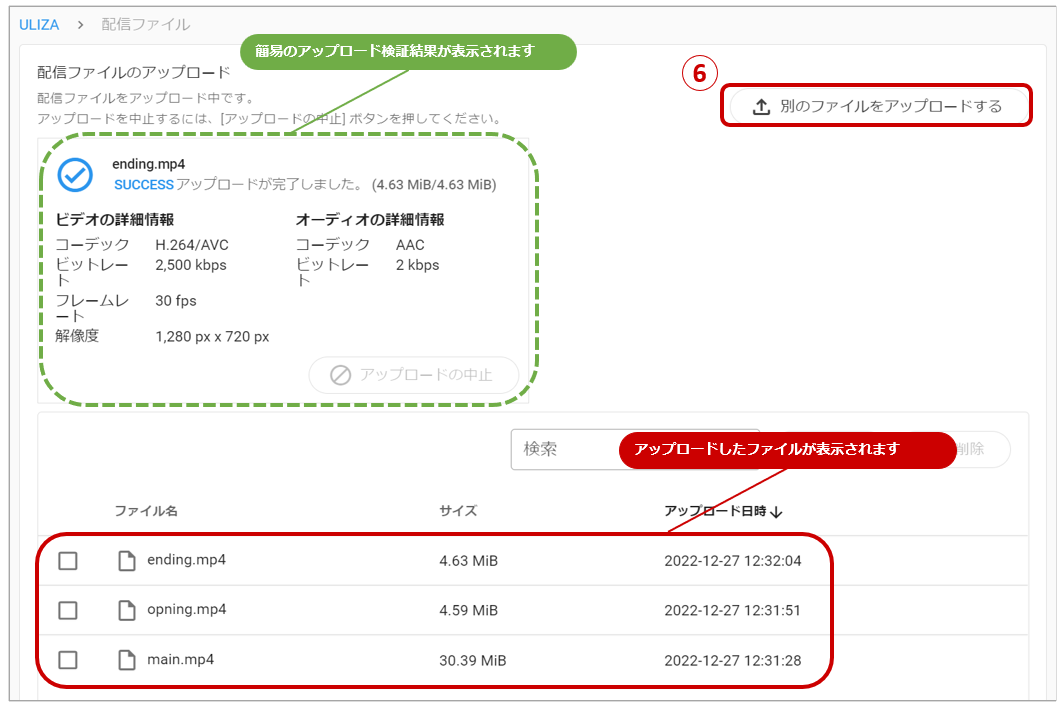Click the breadcrumb chevron after ULIZA

coord(80,24)
